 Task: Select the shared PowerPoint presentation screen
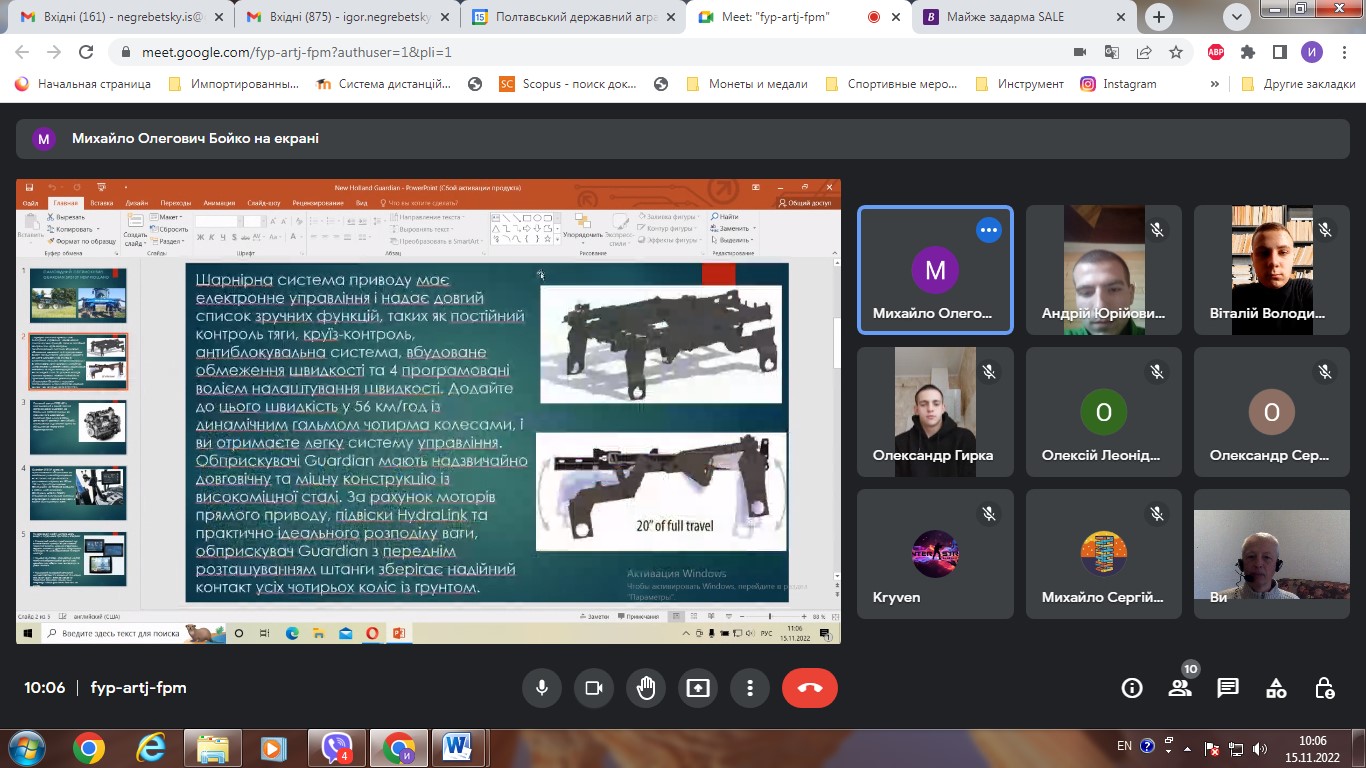(x=428, y=411)
